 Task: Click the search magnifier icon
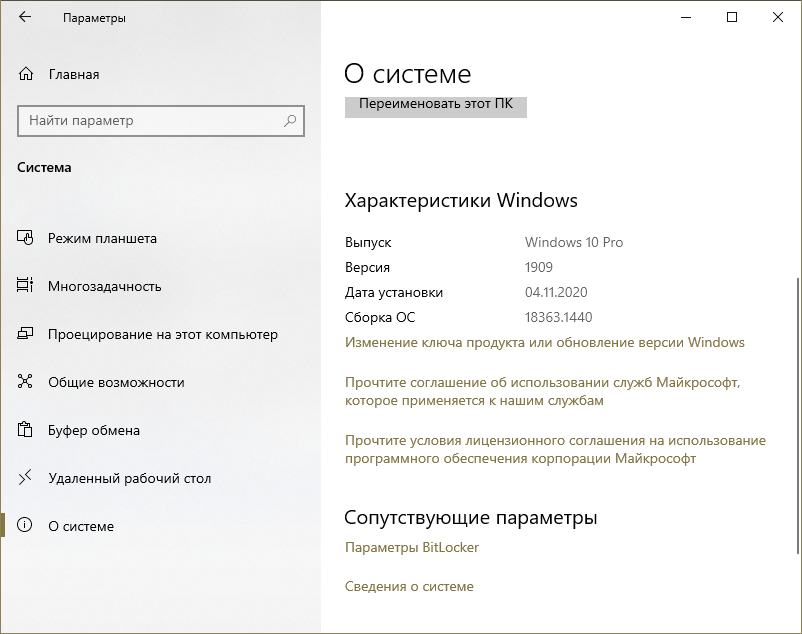[290, 121]
